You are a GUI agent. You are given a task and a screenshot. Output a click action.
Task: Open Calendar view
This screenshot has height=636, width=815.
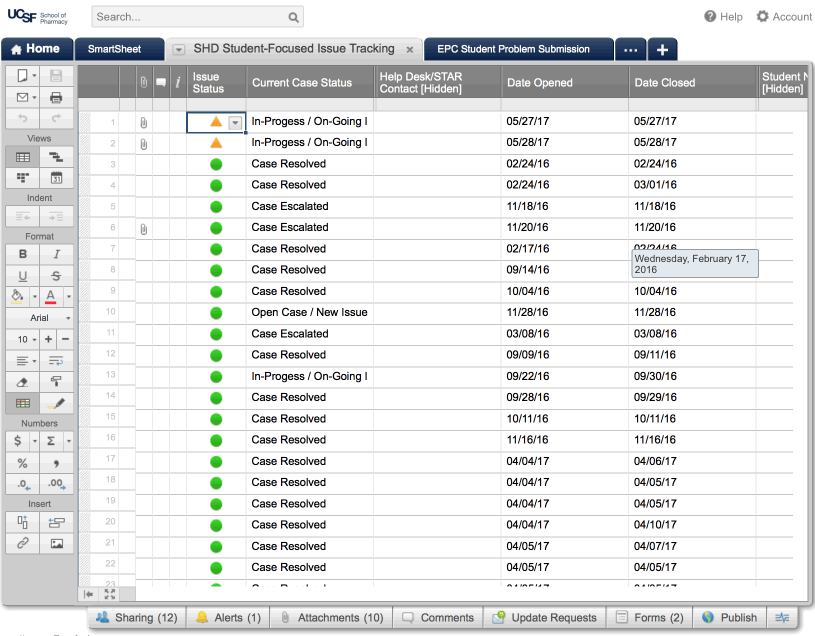click(56, 178)
